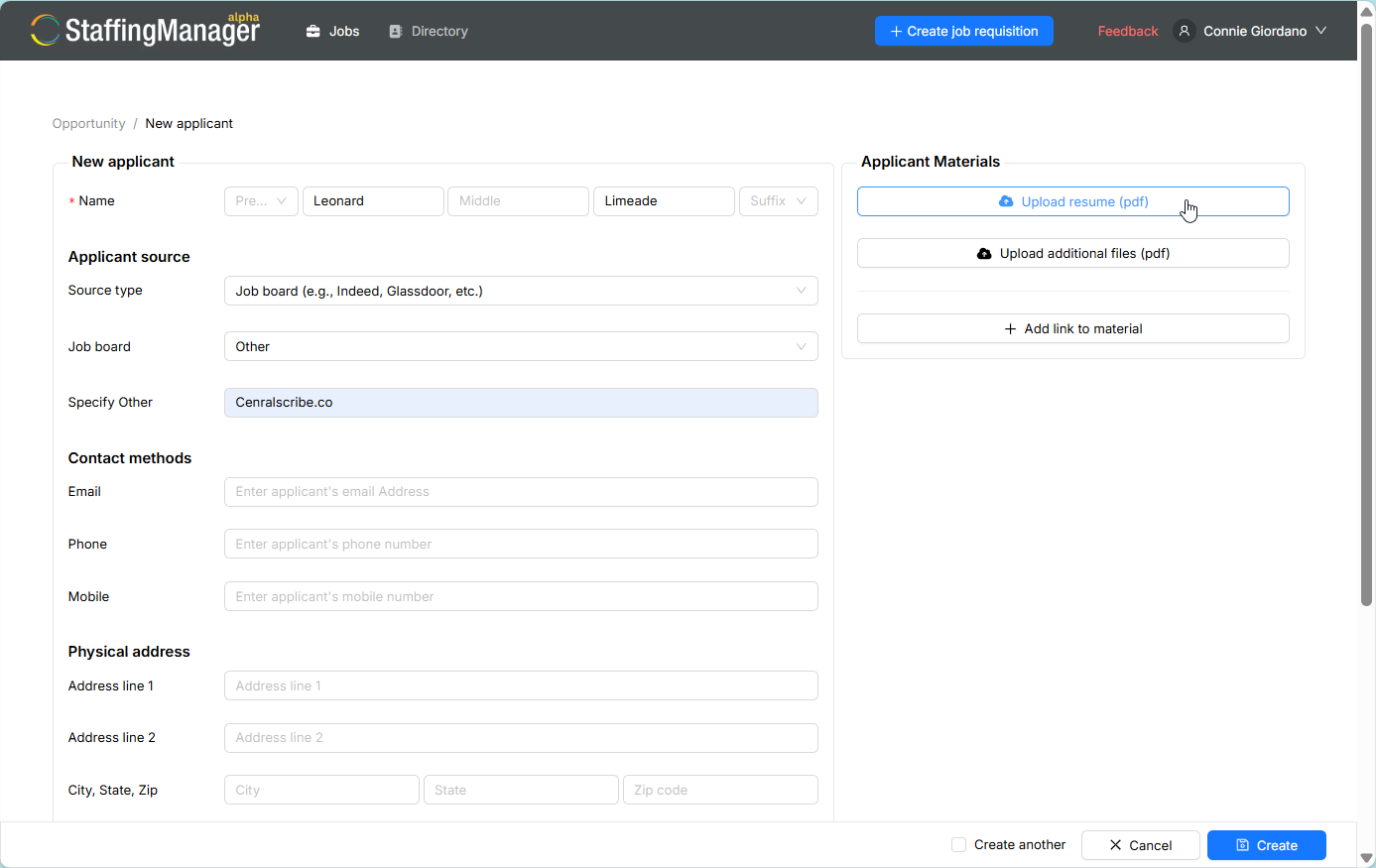This screenshot has height=868, width=1376.
Task: Click the Upload resume (pdf) button
Action: pos(1073,201)
